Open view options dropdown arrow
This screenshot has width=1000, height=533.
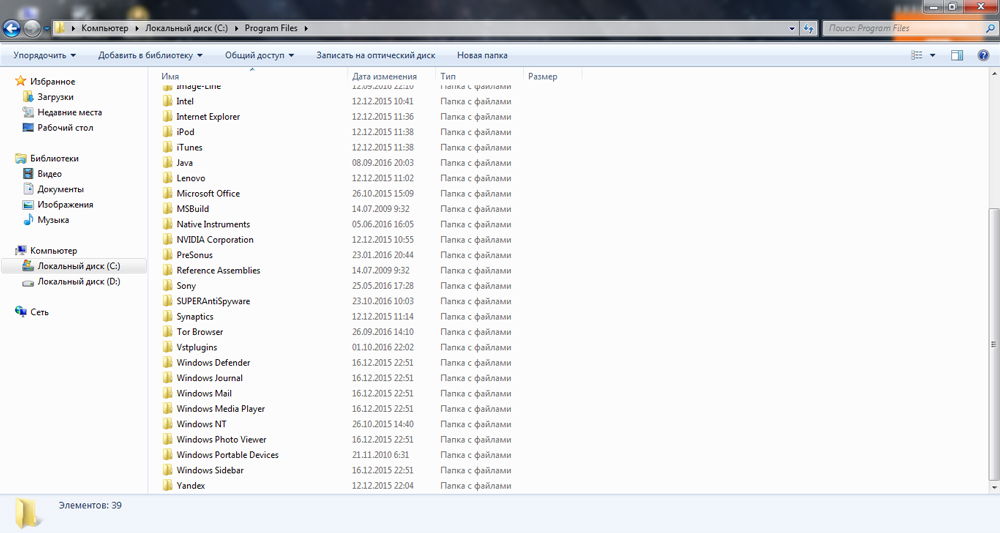point(933,55)
